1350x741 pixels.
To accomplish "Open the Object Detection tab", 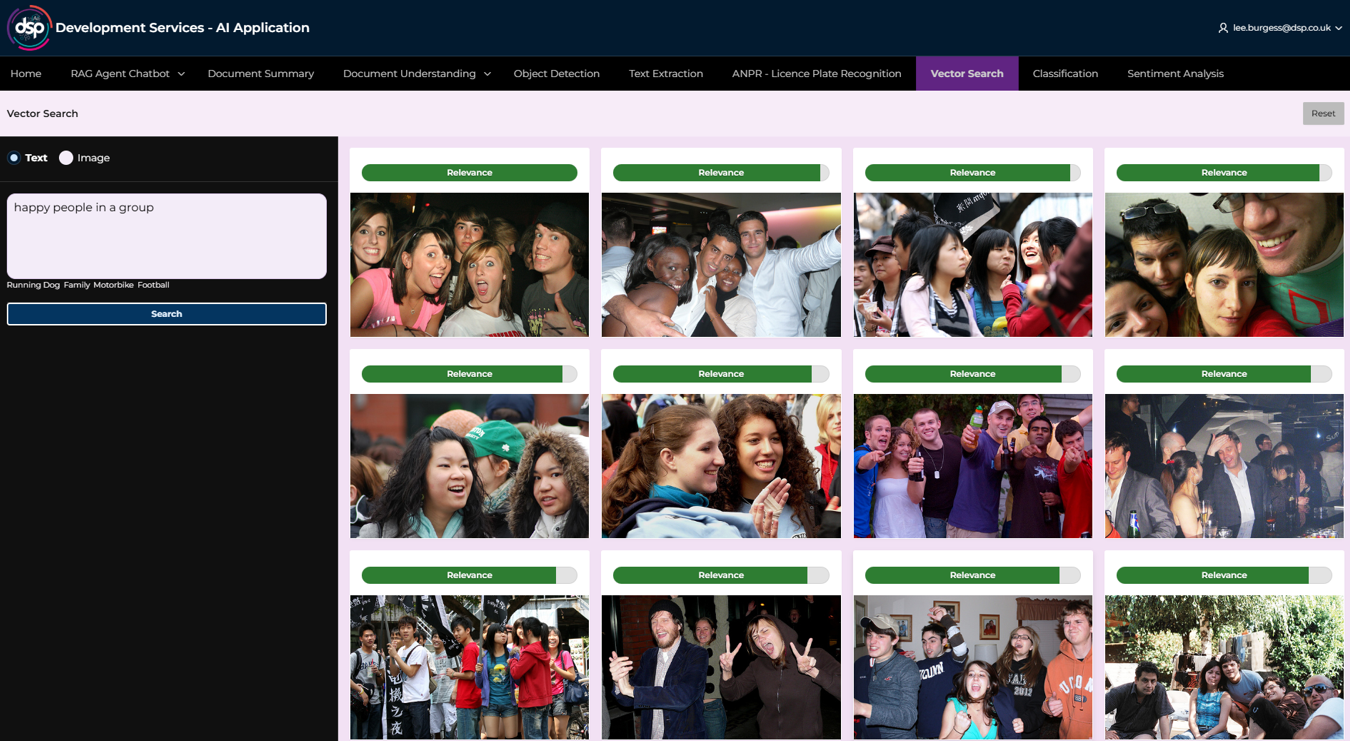I will tap(556, 74).
